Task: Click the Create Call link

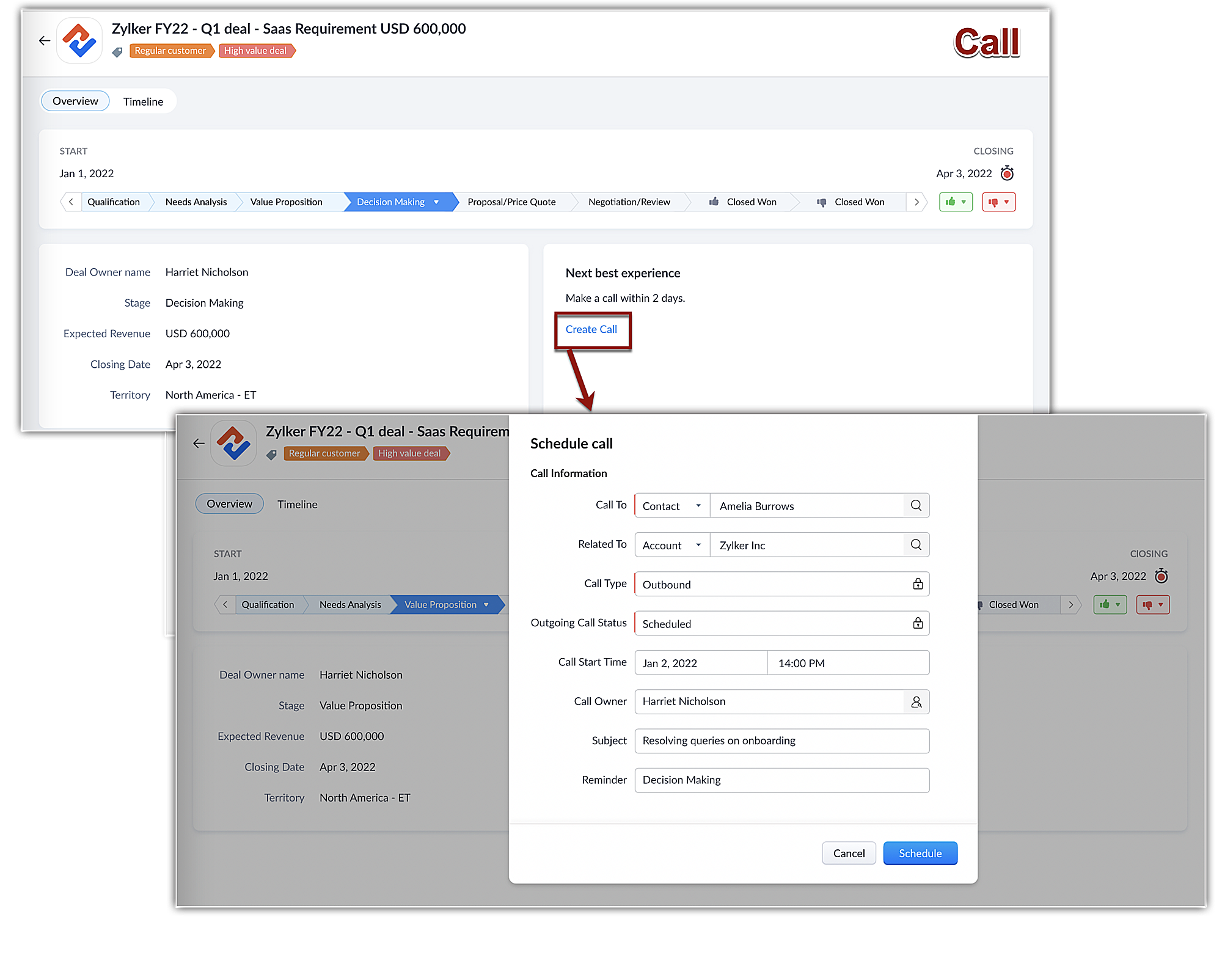Action: point(591,330)
